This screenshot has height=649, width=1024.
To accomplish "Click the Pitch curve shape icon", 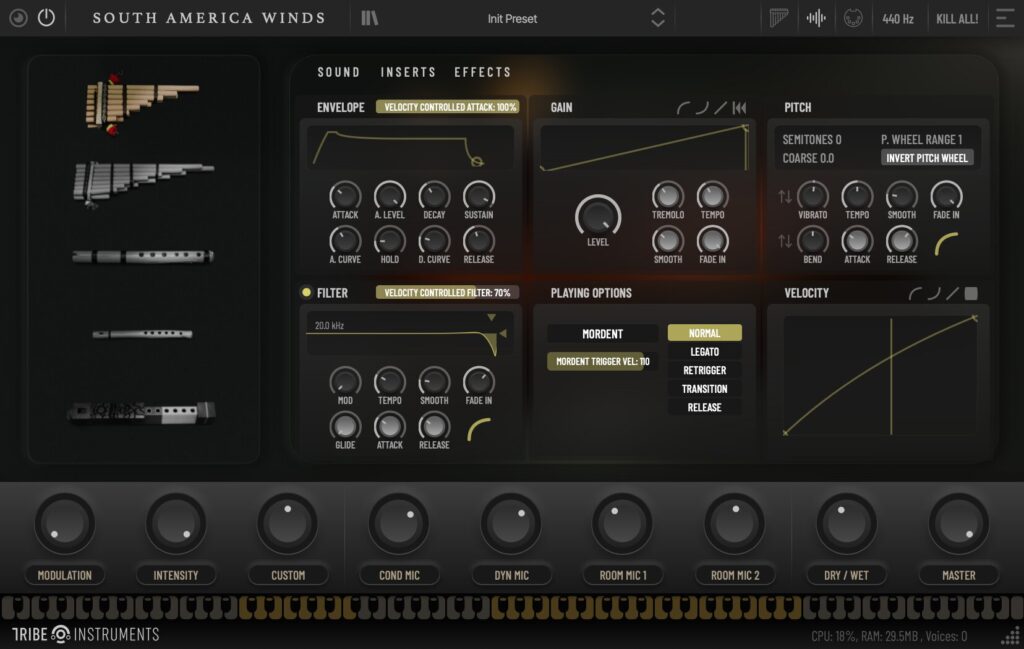I will [946, 244].
